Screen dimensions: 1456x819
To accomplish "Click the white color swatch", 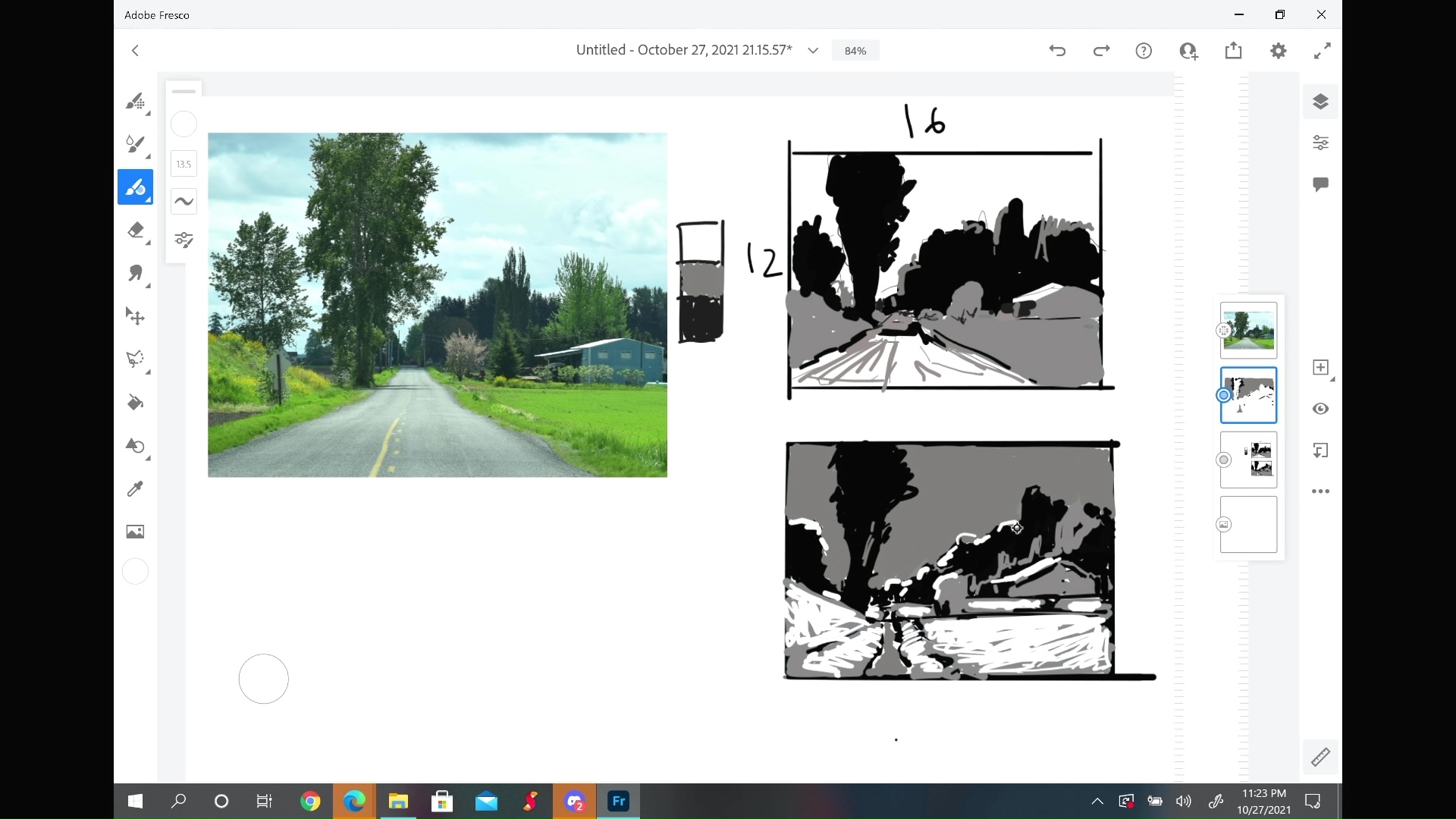I will pyautogui.click(x=135, y=571).
